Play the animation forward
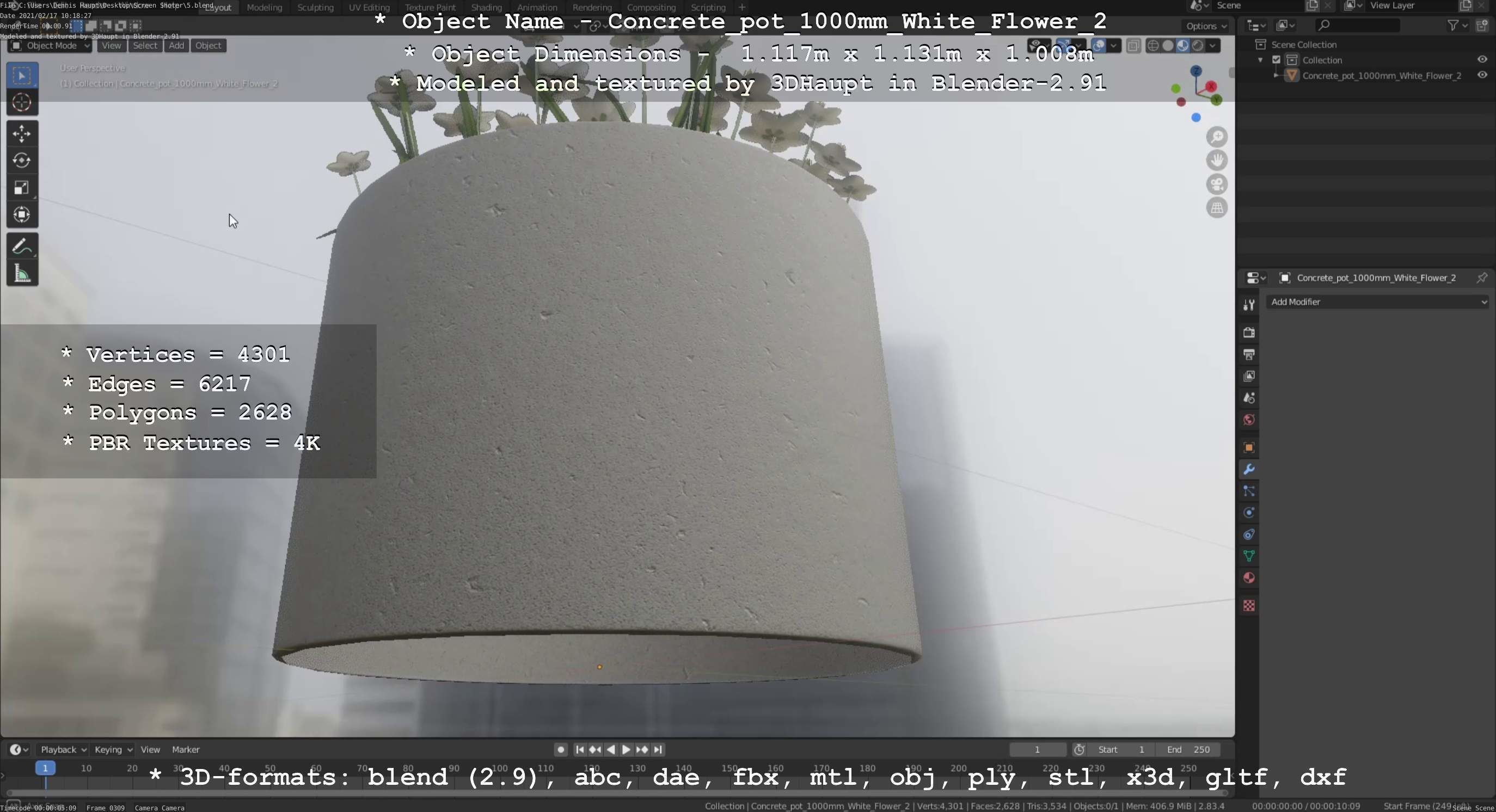Viewport: 1496px width, 812px height. tap(626, 749)
